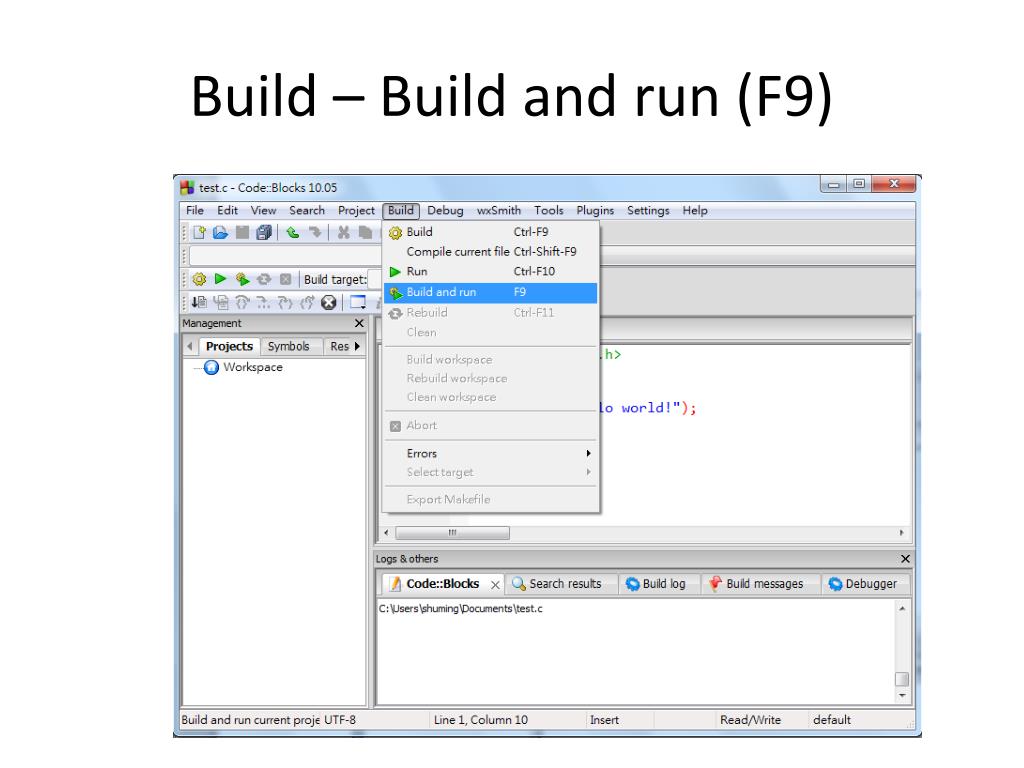Click the Abort build toolbar icon

[x=285, y=280]
